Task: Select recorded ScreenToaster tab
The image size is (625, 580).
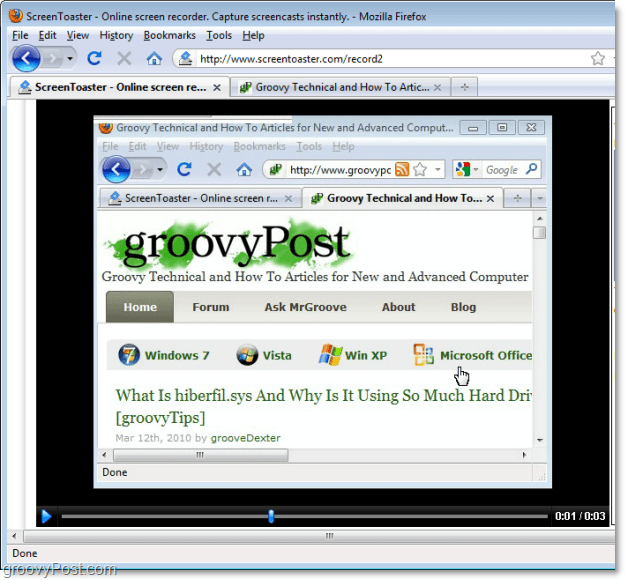Action: tap(199, 198)
